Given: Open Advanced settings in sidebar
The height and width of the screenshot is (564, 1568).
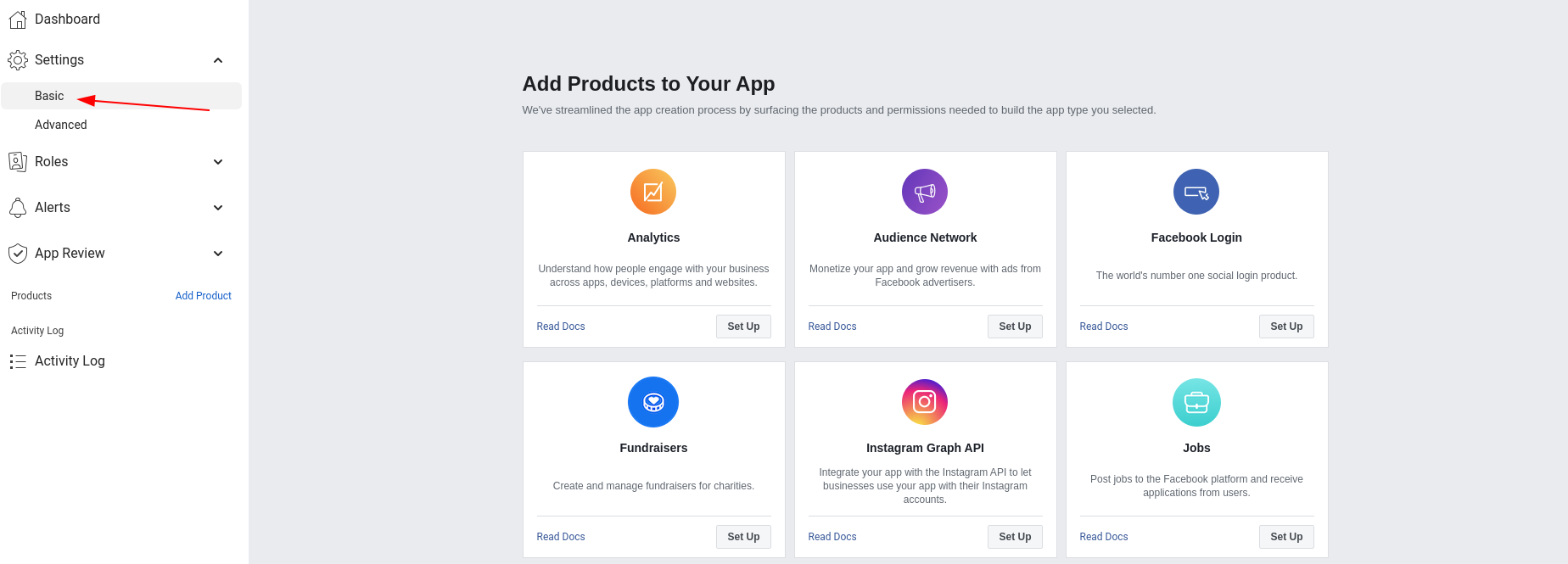Looking at the screenshot, I should pyautogui.click(x=61, y=125).
